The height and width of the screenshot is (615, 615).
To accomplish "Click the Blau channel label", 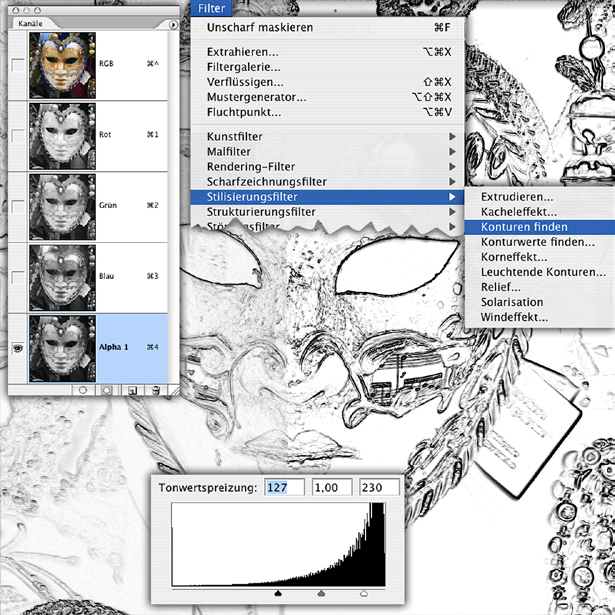I will click(106, 276).
